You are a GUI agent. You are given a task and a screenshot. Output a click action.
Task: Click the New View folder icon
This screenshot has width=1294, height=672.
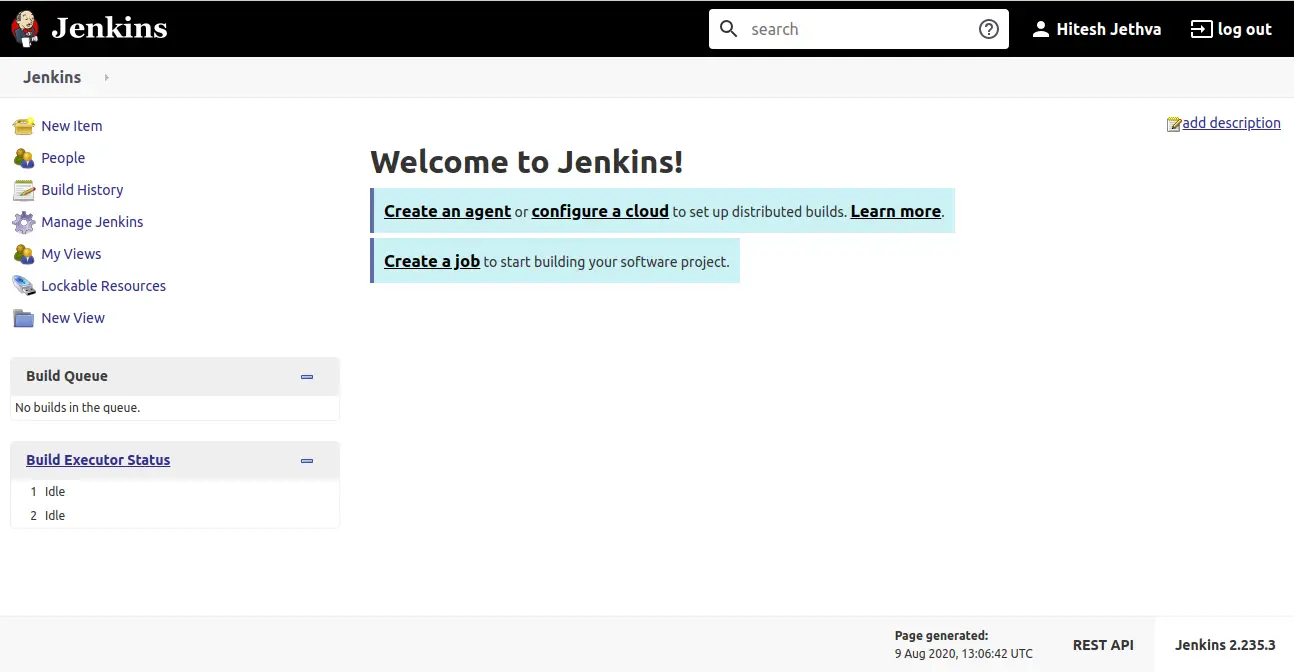click(x=24, y=318)
